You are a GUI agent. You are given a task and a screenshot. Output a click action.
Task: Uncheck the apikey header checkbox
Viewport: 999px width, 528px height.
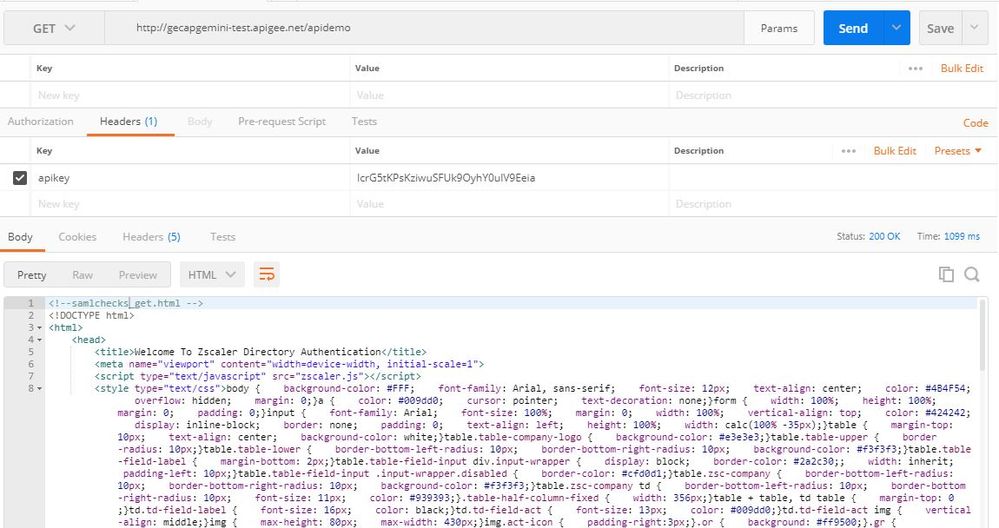tap(20, 178)
